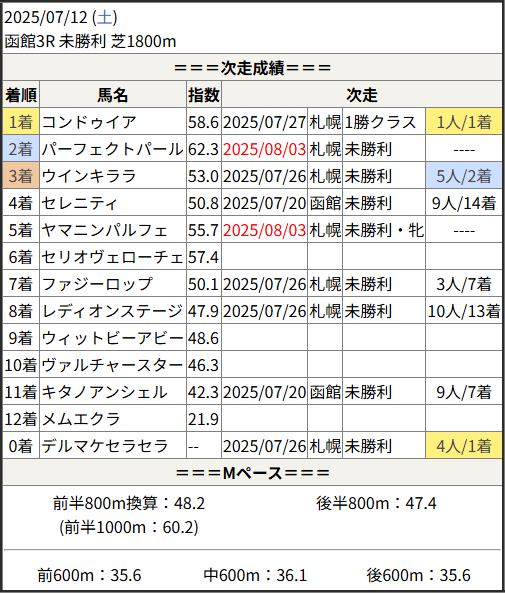Click the 次走 column header
Viewport: 505px width, 593px height.
coord(362,95)
